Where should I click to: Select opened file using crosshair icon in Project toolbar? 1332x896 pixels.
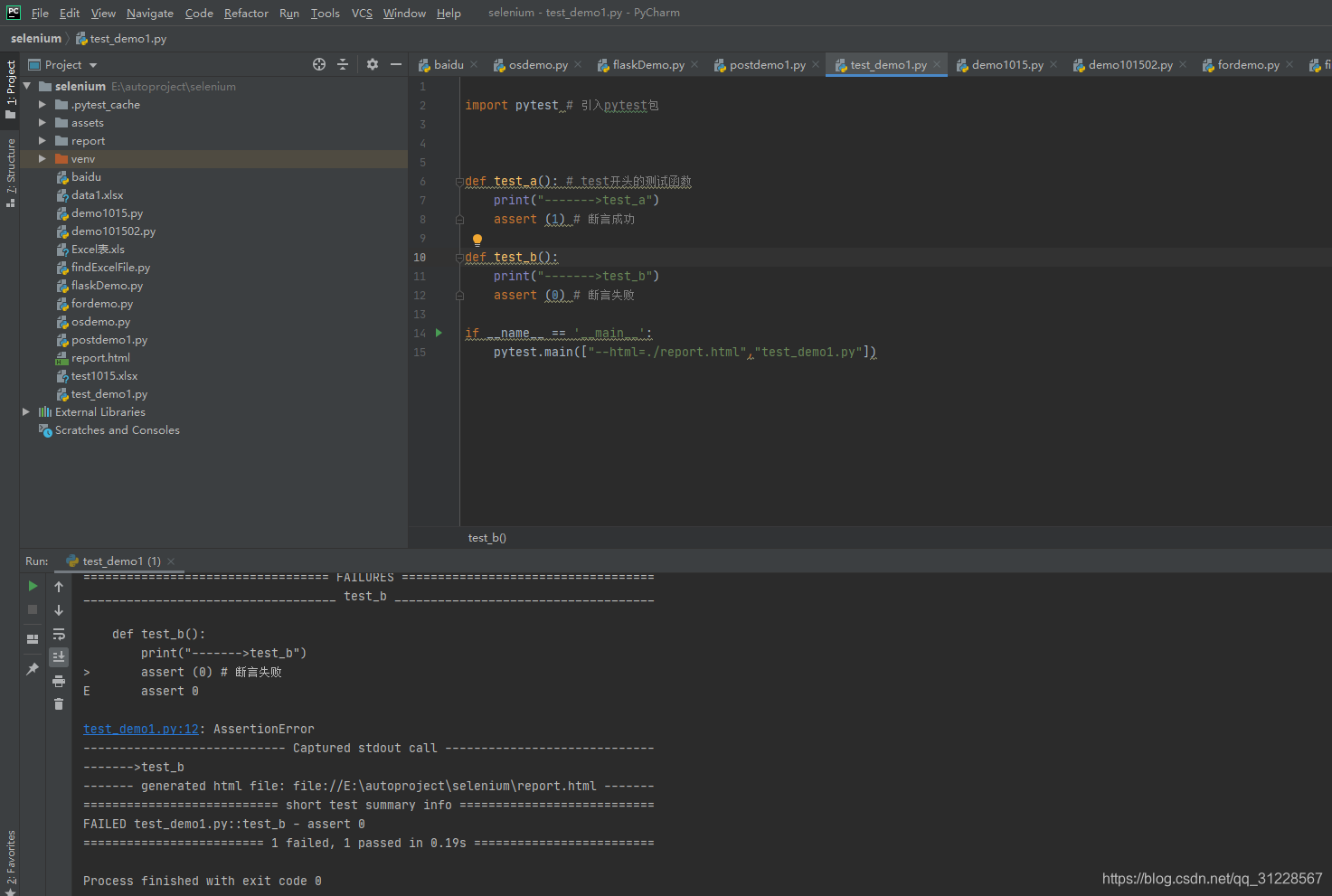318,64
